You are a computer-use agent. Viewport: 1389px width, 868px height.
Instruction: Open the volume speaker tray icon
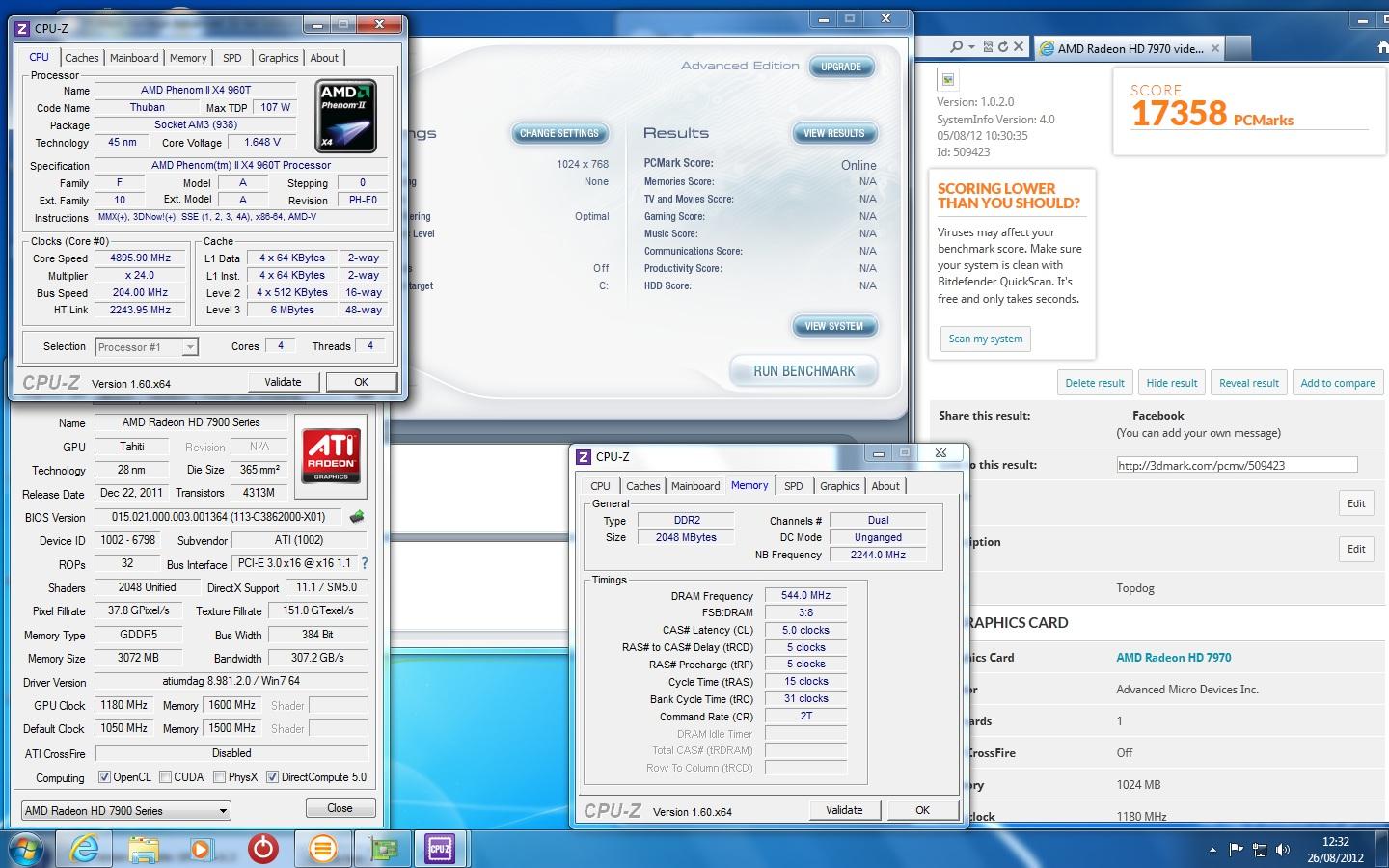[x=1283, y=850]
